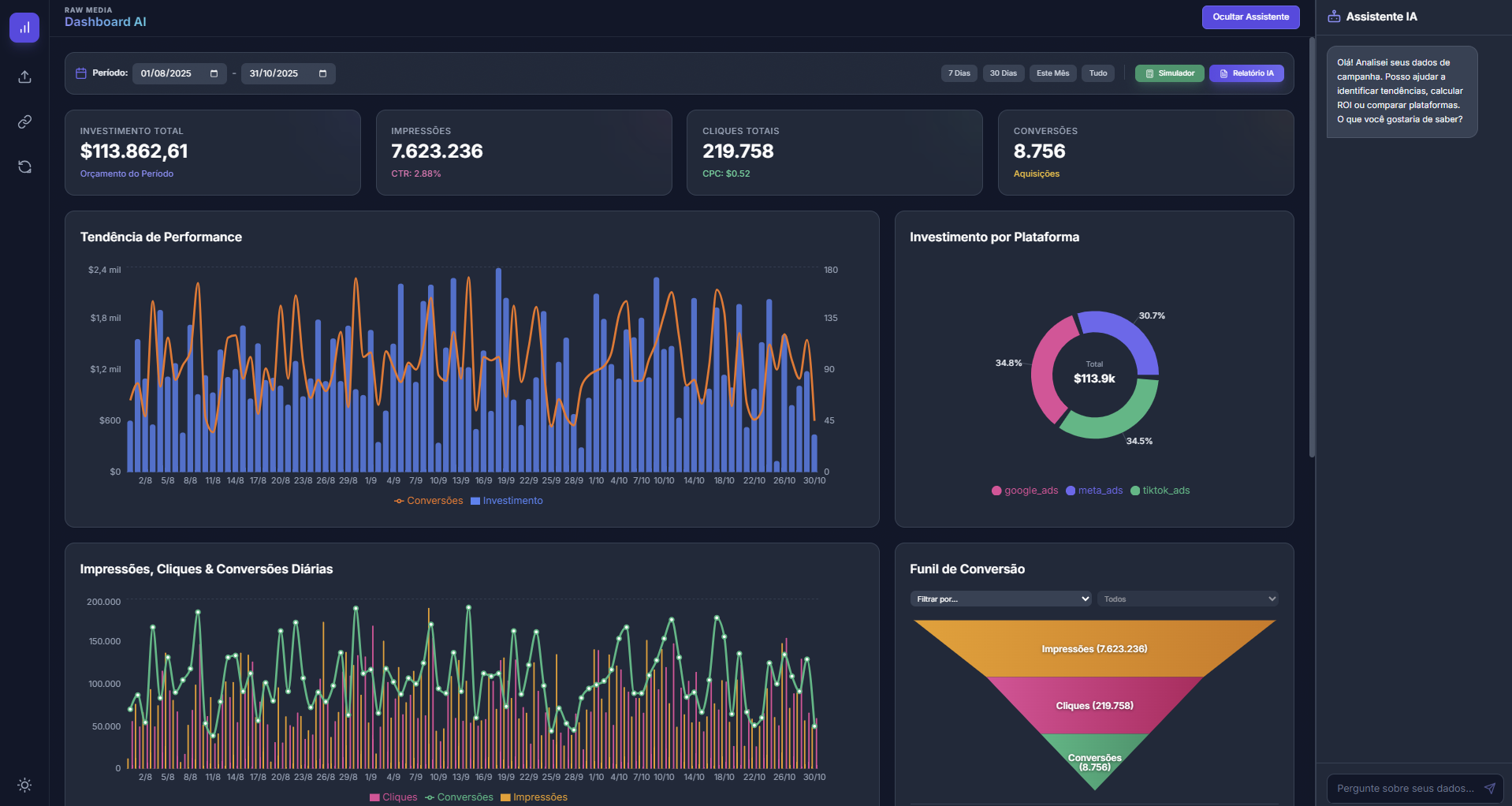Image resolution: width=1512 pixels, height=806 pixels.
Task: Click the Assistente IA robot icon
Action: pos(1334,17)
